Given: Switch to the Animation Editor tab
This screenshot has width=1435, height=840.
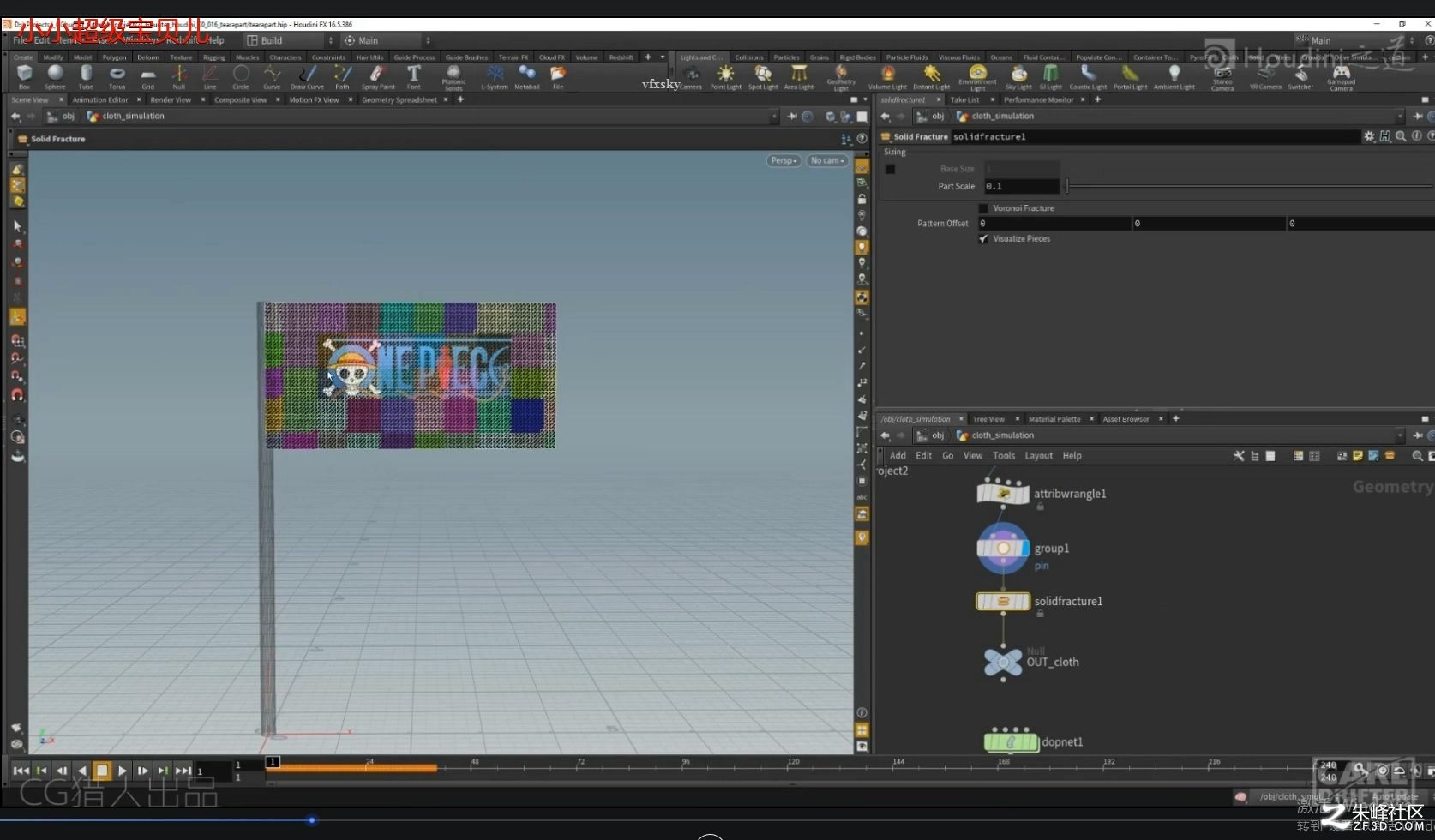Looking at the screenshot, I should (100, 100).
